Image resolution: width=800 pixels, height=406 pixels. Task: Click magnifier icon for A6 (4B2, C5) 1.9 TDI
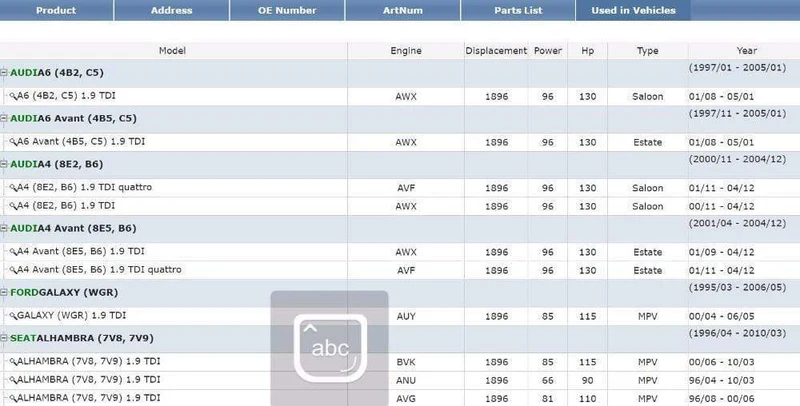(x=13, y=96)
